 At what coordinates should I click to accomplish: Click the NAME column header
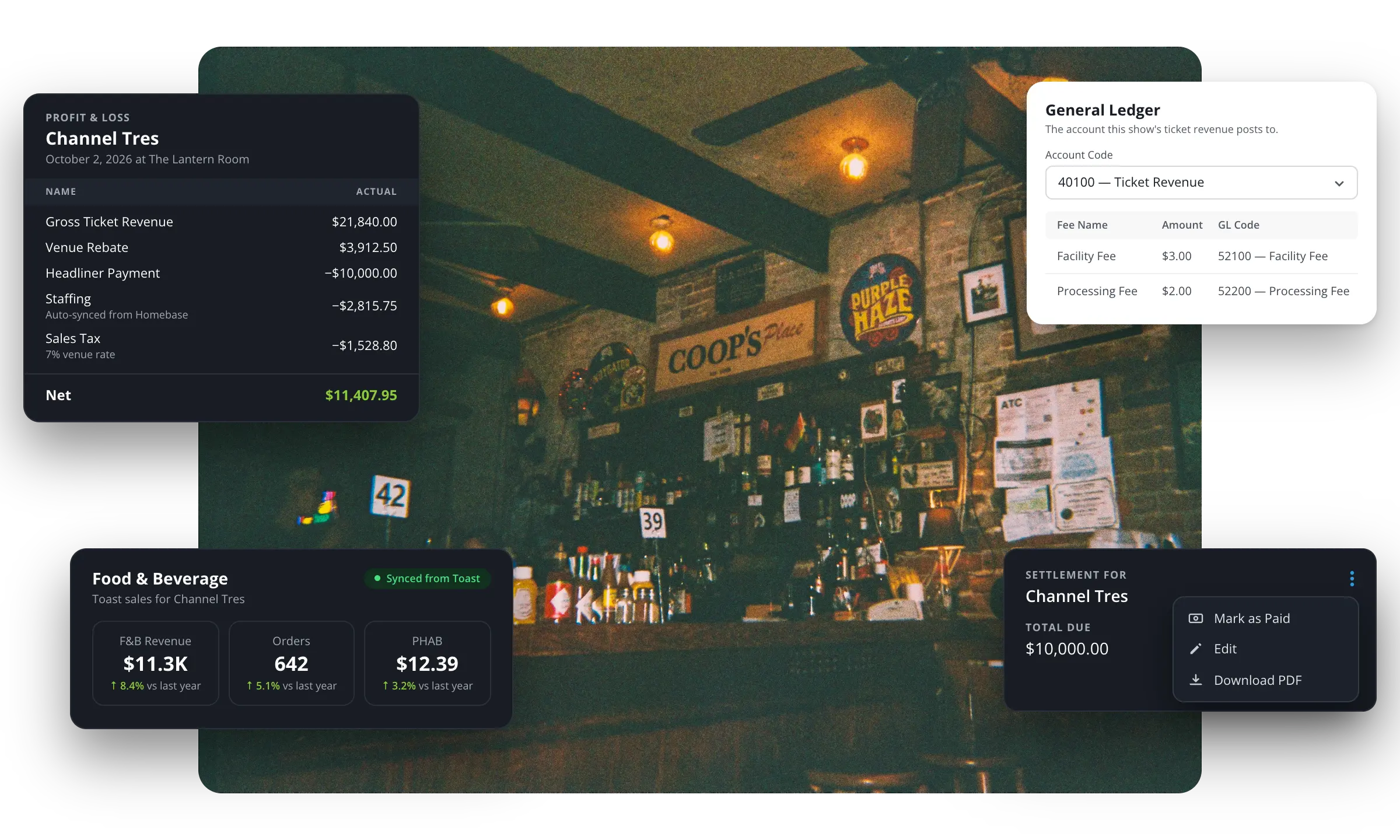[x=61, y=191]
